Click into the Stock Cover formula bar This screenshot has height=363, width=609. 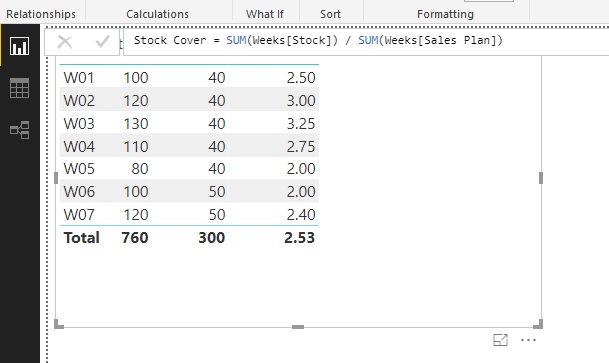point(365,42)
